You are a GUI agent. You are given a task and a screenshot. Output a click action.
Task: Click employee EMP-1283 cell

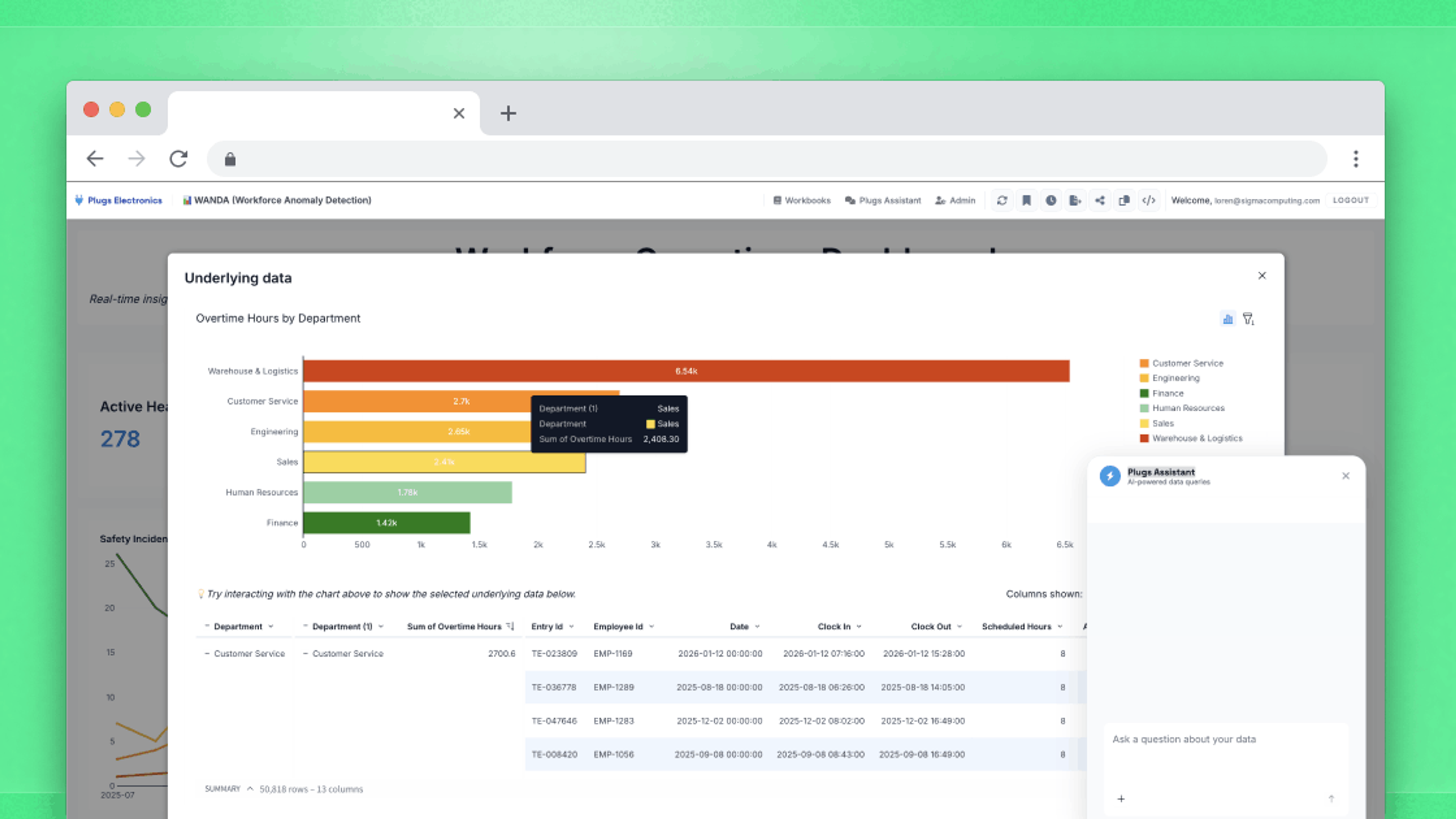click(x=614, y=721)
